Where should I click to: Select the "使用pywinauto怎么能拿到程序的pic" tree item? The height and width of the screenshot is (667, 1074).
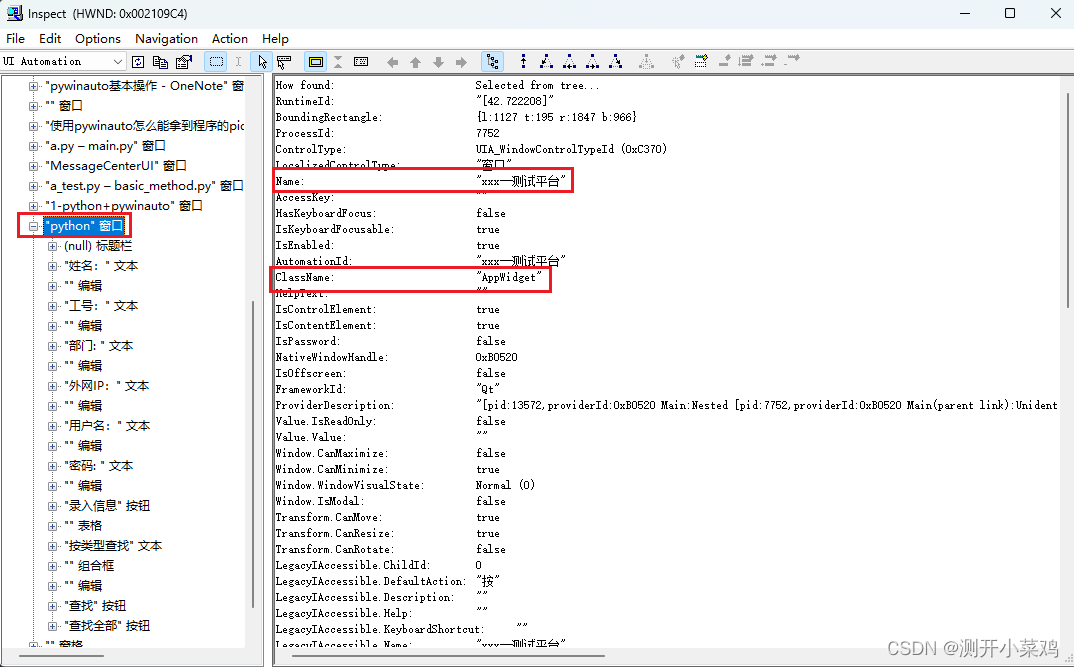tap(145, 126)
